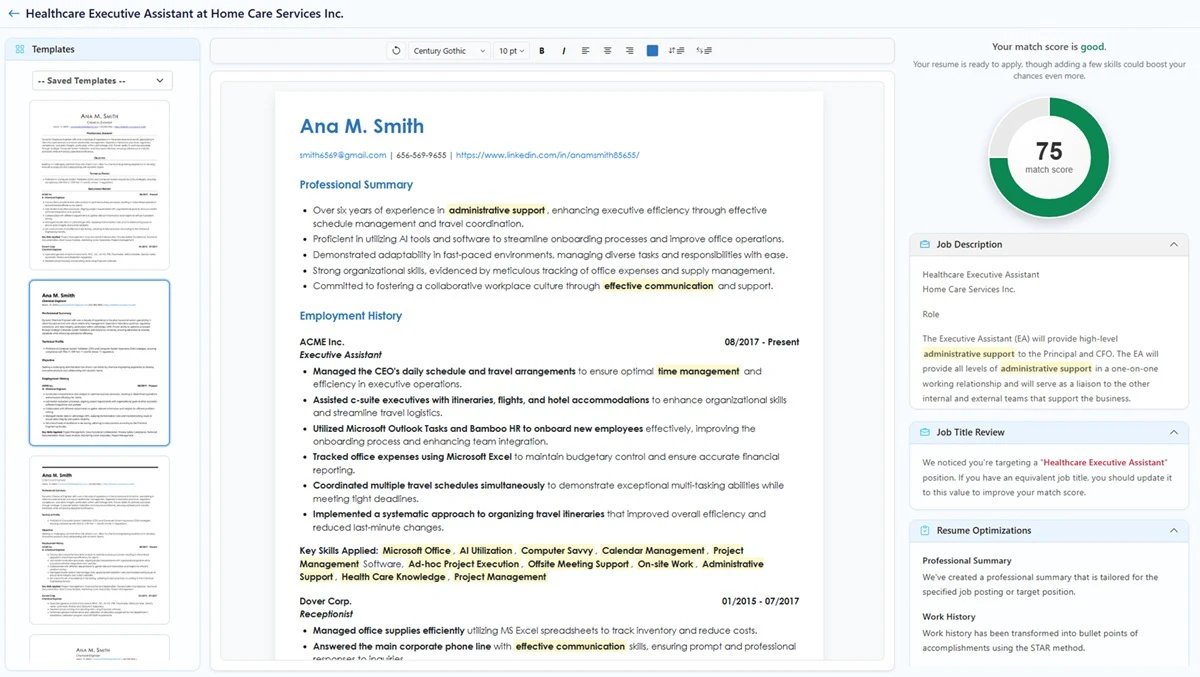Open the blue text color swatch
The image size is (1200, 677).
(x=652, y=50)
